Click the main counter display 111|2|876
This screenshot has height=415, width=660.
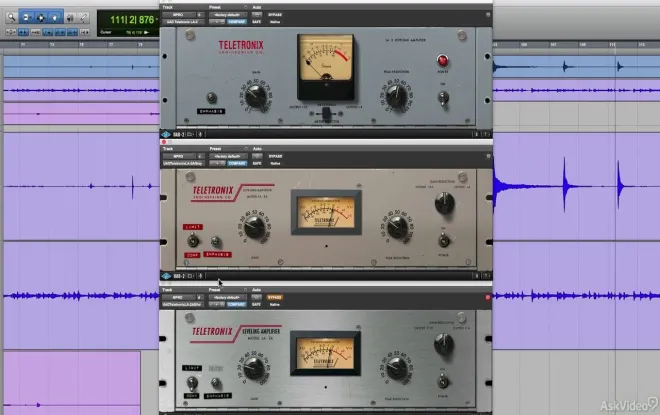132,20
